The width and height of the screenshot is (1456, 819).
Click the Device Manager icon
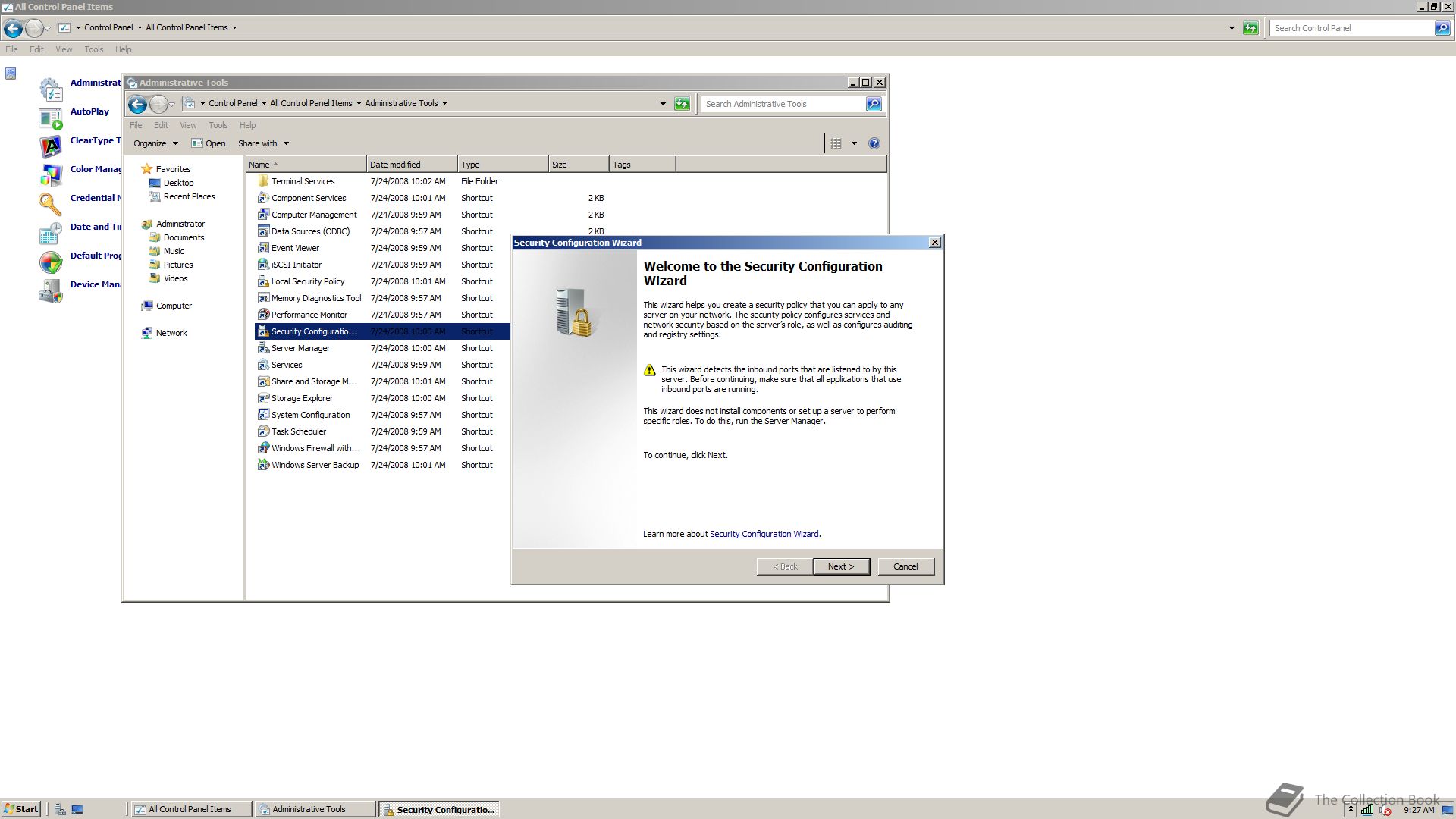point(51,291)
